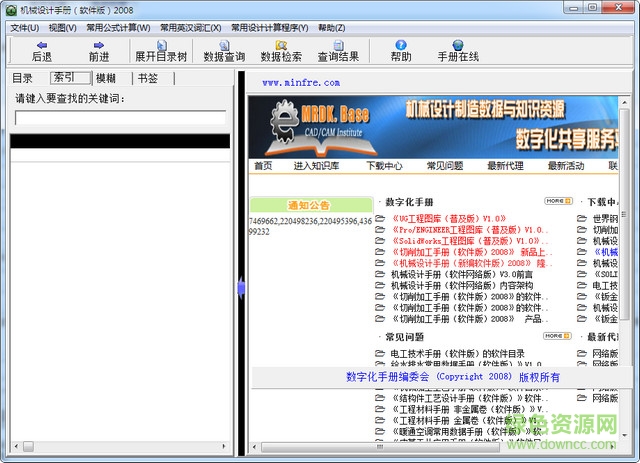Click folder icon next to UG工程图库 entry
The image size is (640, 463).
click(x=380, y=218)
